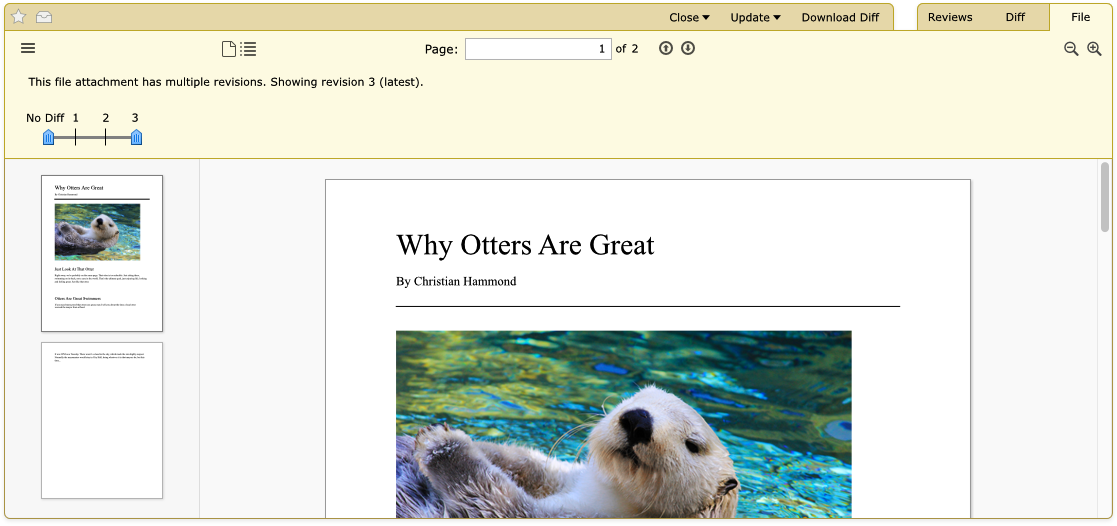Star this review request

point(19,17)
